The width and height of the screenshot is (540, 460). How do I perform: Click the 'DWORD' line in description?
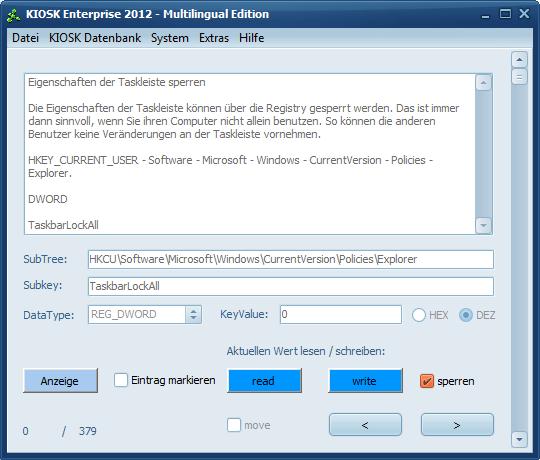pyautogui.click(x=48, y=199)
